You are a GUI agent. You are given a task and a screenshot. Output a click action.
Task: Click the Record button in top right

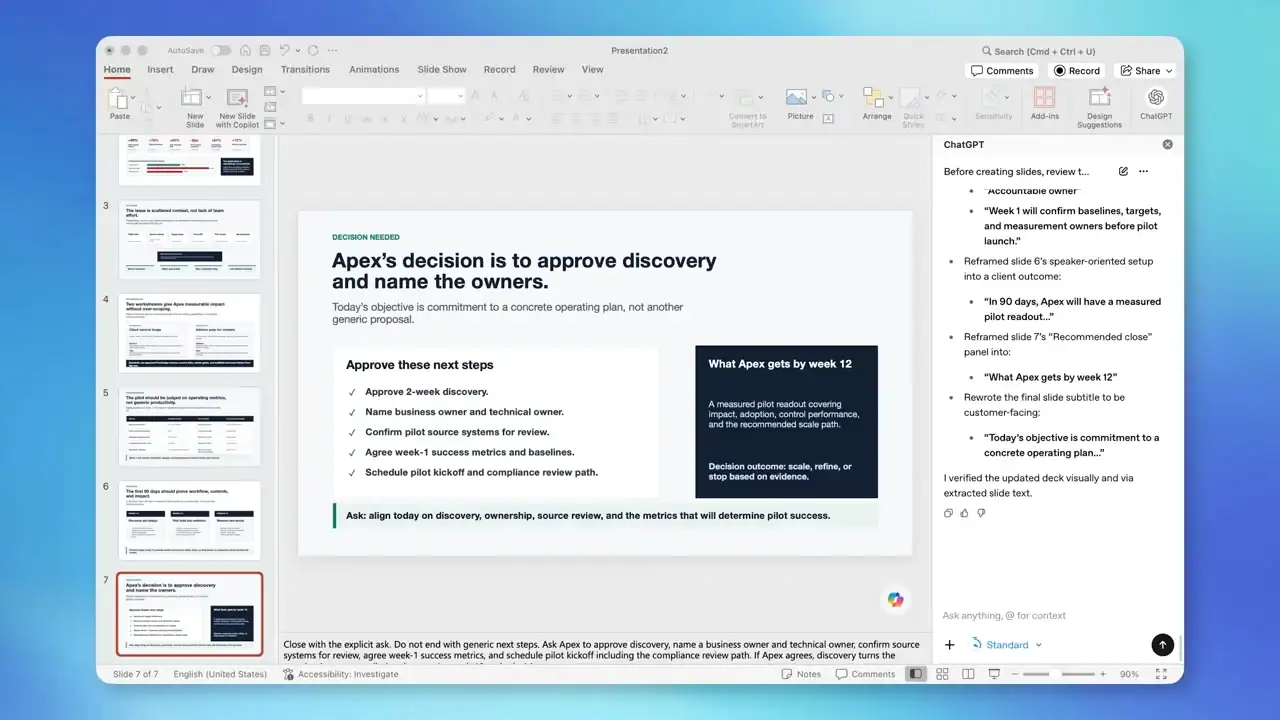pos(1077,71)
